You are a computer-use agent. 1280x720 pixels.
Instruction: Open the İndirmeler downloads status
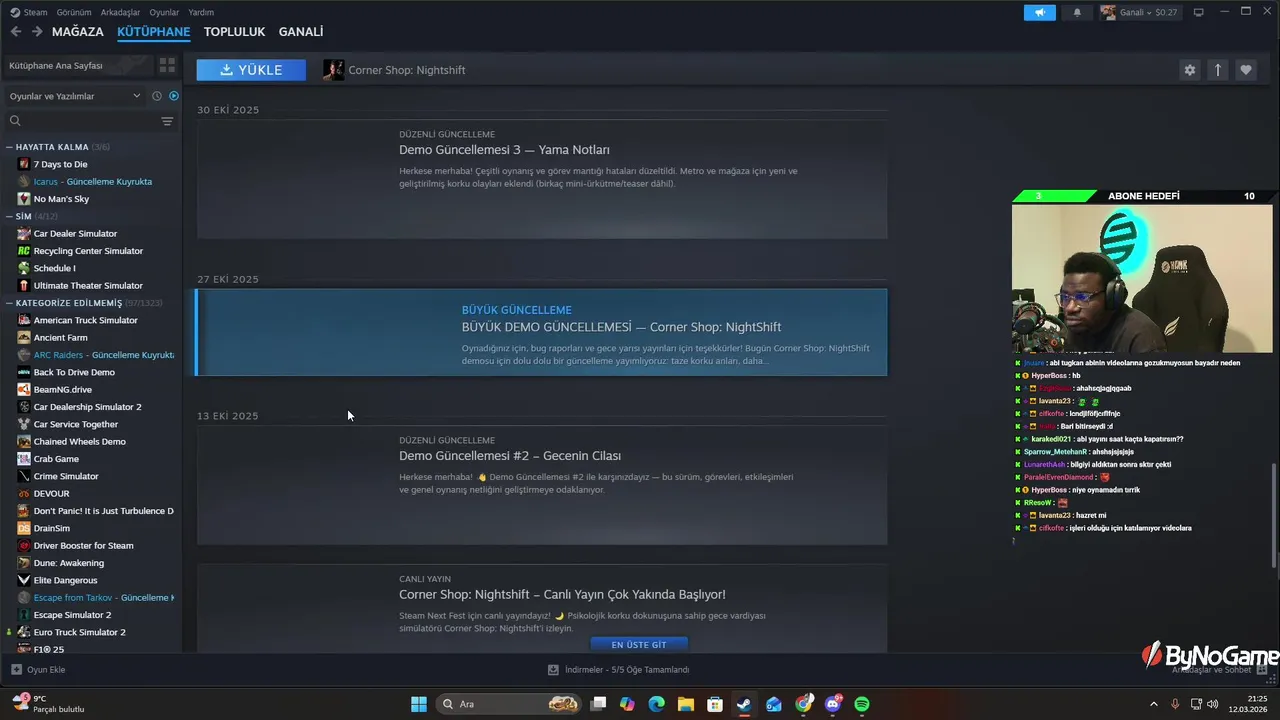[x=619, y=670]
